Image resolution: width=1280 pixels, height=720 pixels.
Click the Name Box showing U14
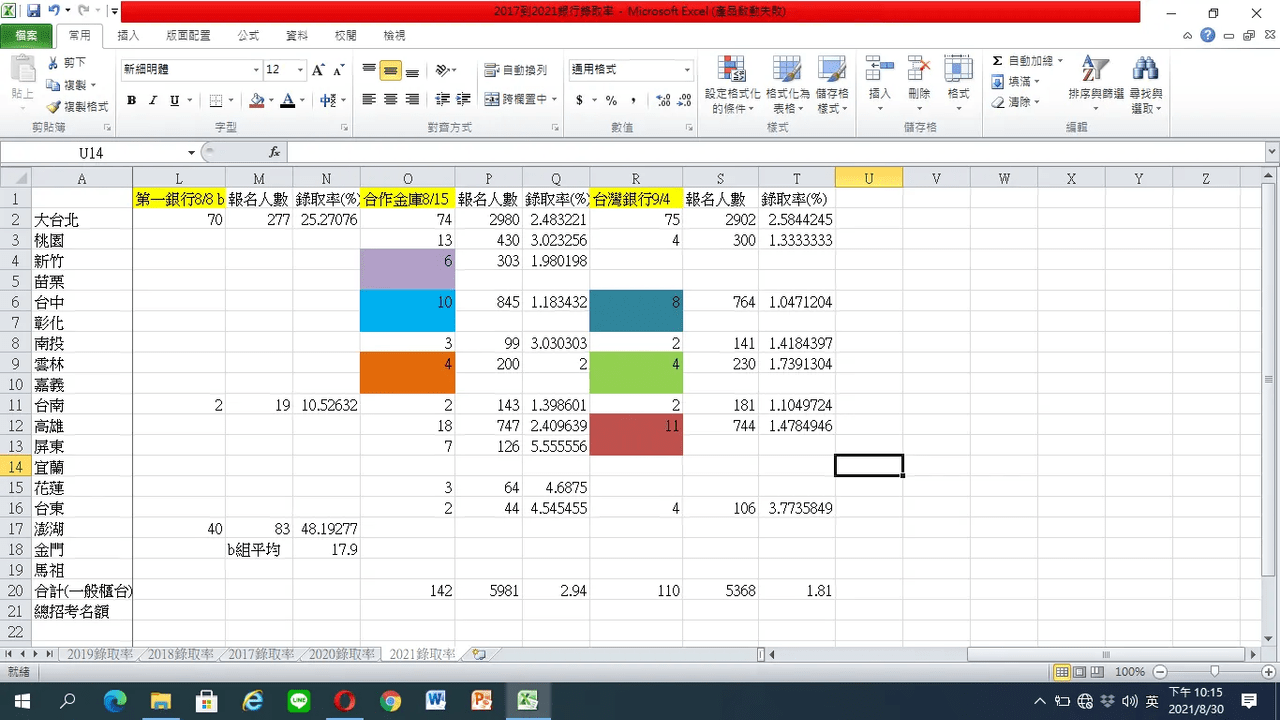(92, 152)
